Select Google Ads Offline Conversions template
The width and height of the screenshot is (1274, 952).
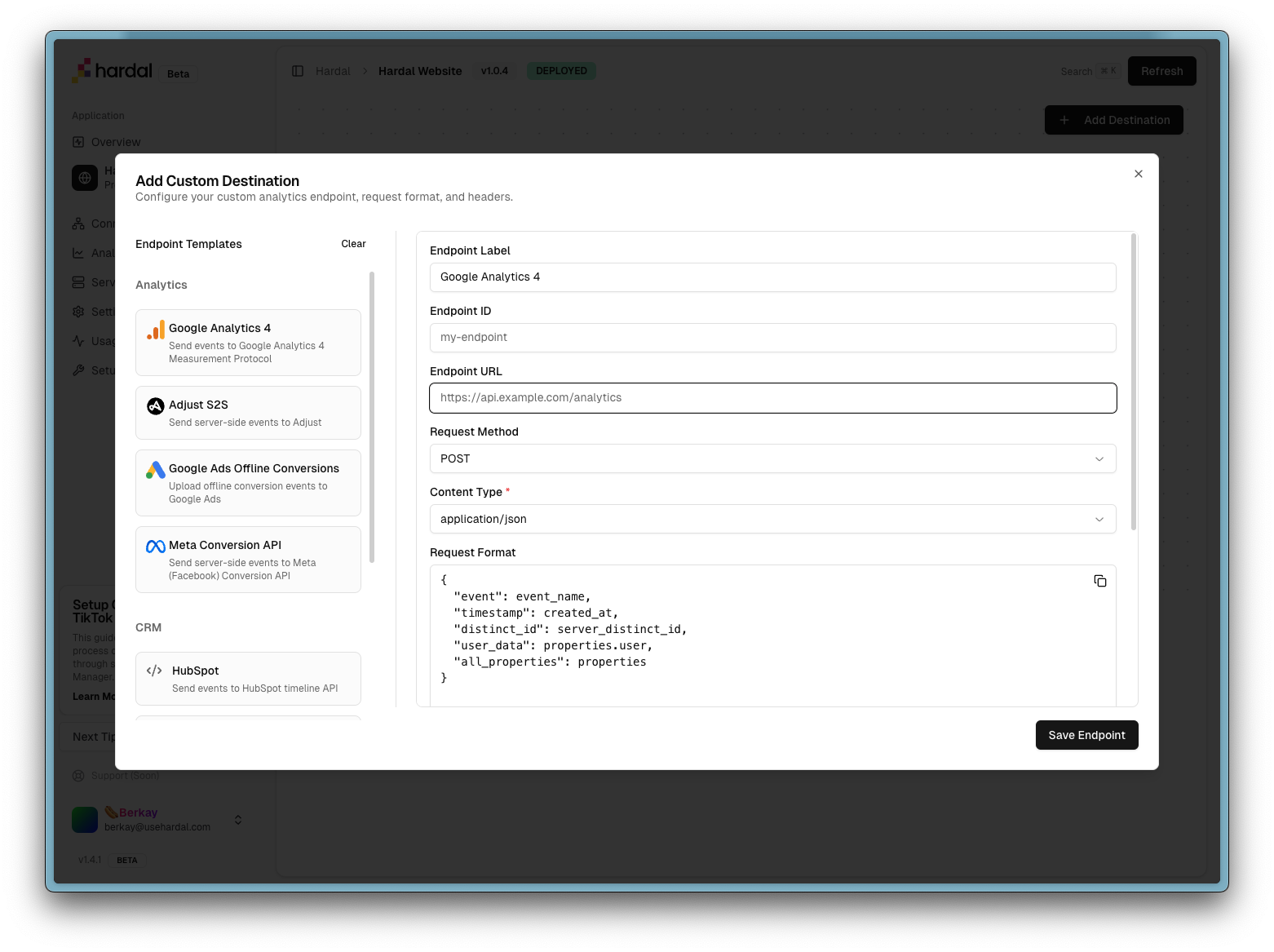click(x=248, y=483)
